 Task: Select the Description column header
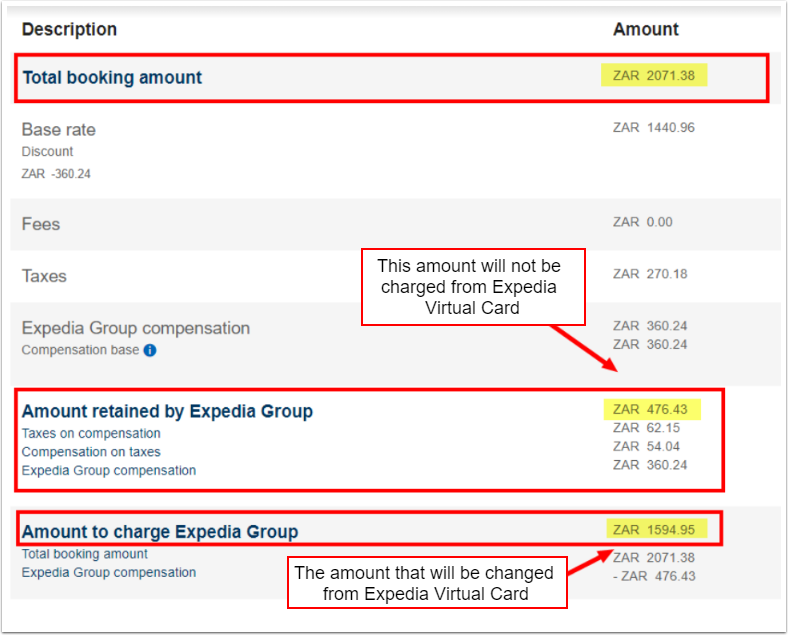[69, 29]
